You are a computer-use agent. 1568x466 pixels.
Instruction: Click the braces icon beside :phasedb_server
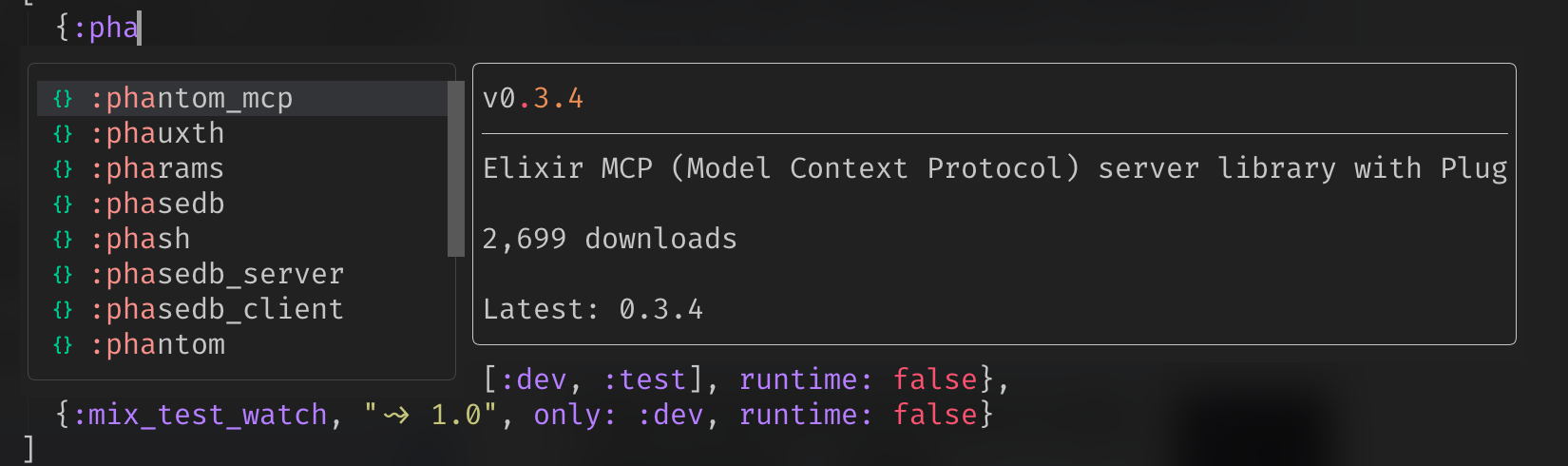point(63,275)
